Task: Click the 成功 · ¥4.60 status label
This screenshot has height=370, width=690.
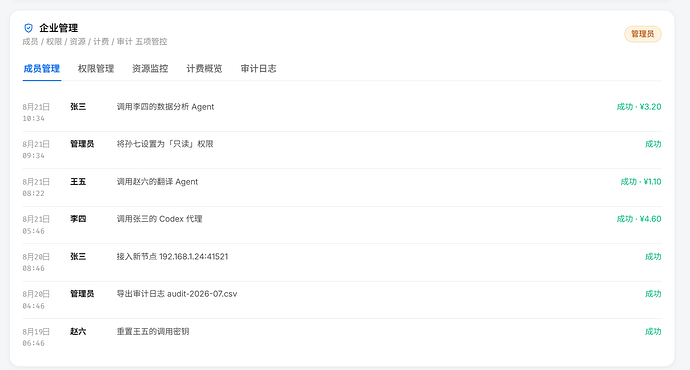Action: pos(639,219)
